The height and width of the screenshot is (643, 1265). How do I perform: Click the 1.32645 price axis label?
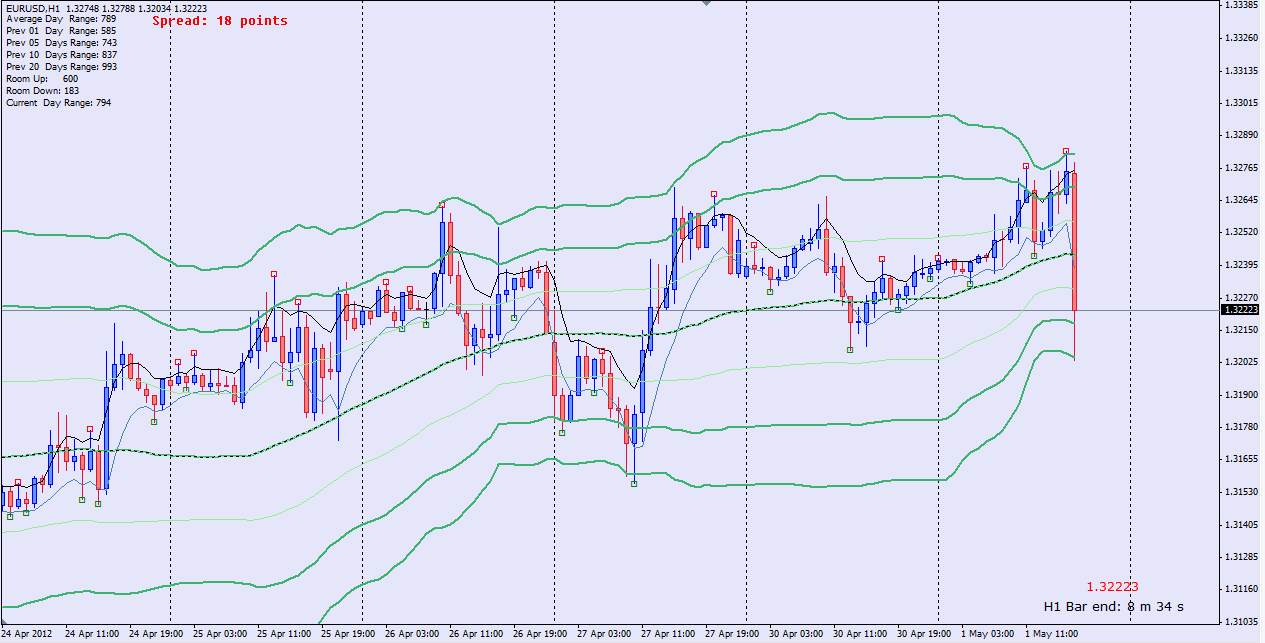(1241, 200)
